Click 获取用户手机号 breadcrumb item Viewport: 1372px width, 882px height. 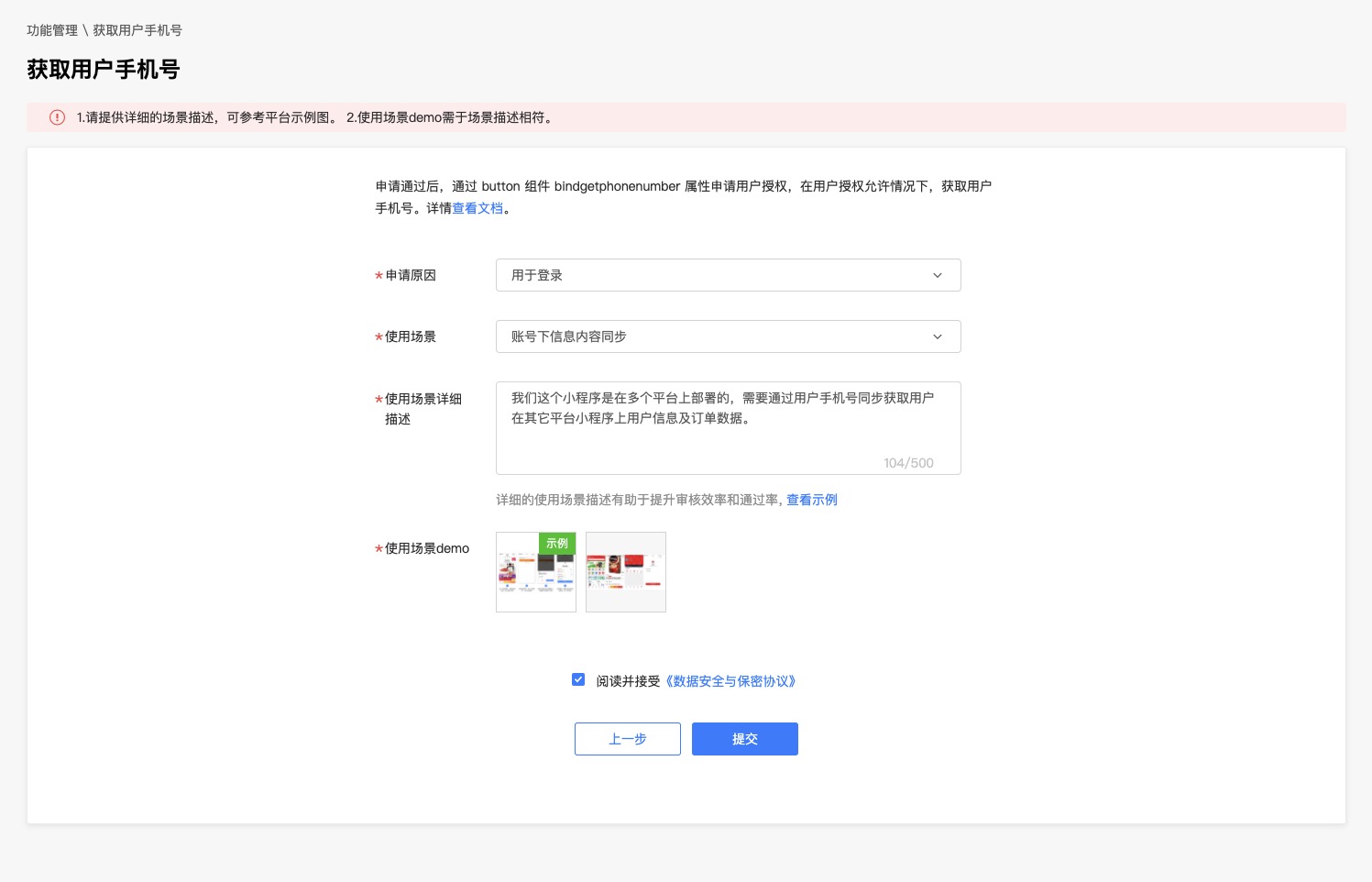(137, 30)
